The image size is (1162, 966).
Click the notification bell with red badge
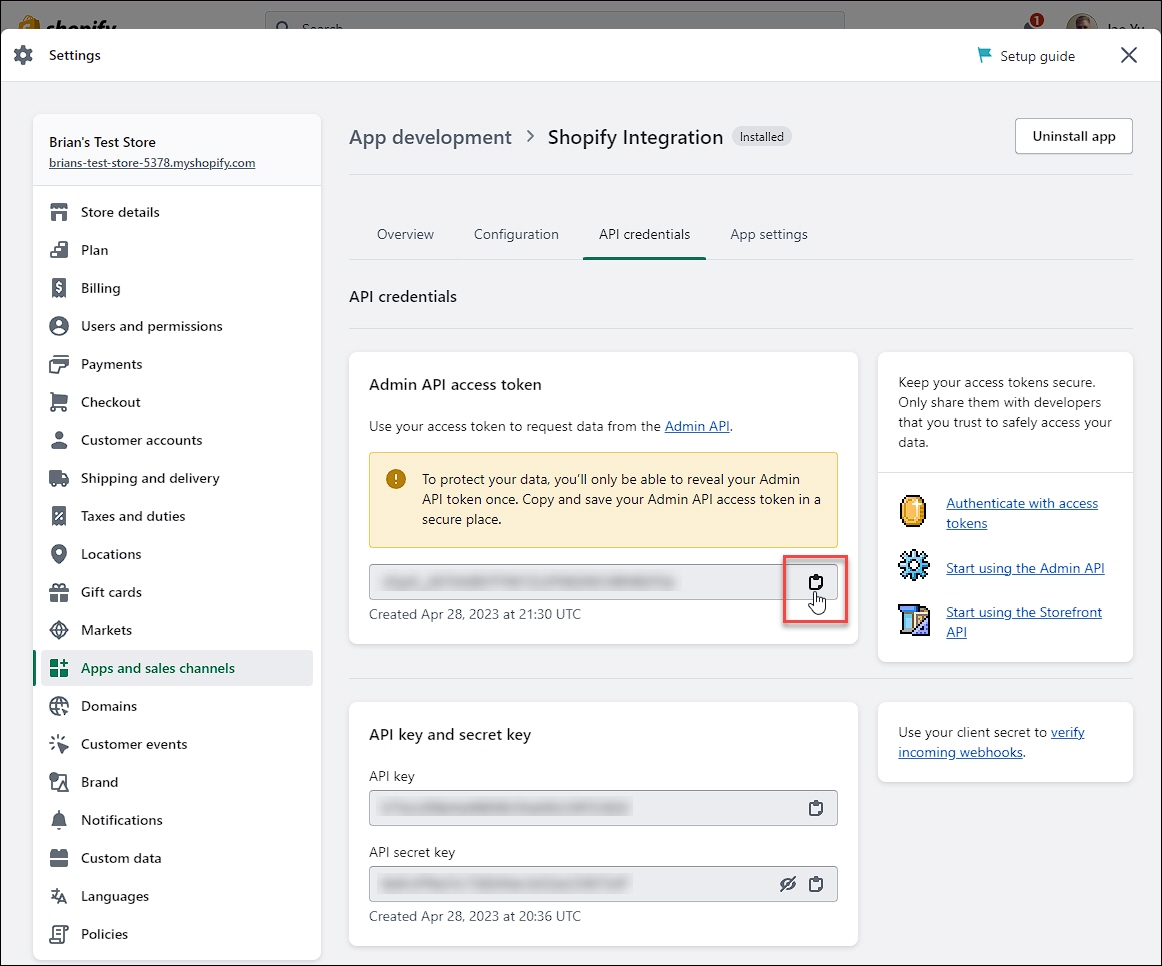(1032, 22)
